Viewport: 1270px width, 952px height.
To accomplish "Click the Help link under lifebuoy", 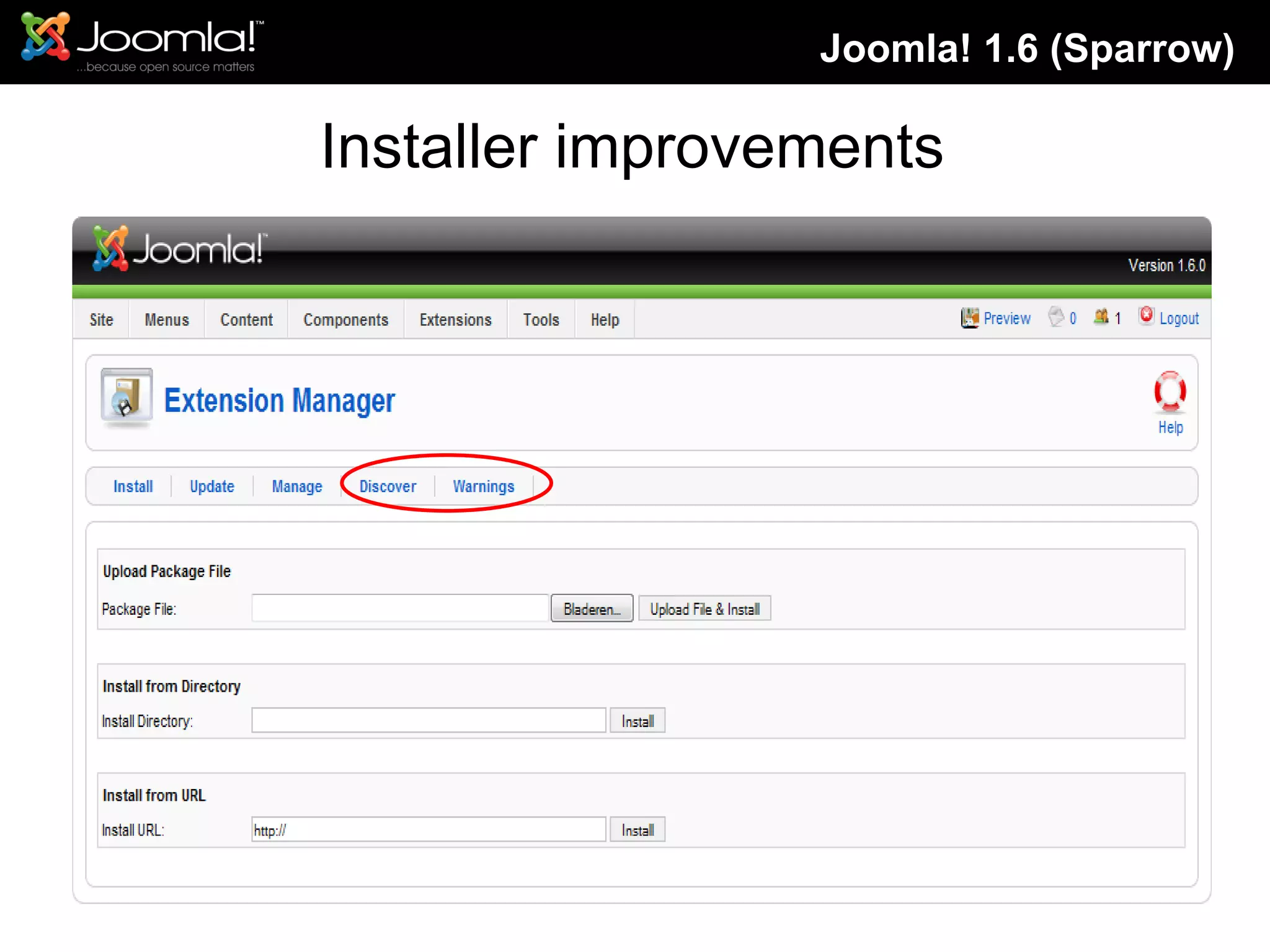I will [x=1171, y=428].
